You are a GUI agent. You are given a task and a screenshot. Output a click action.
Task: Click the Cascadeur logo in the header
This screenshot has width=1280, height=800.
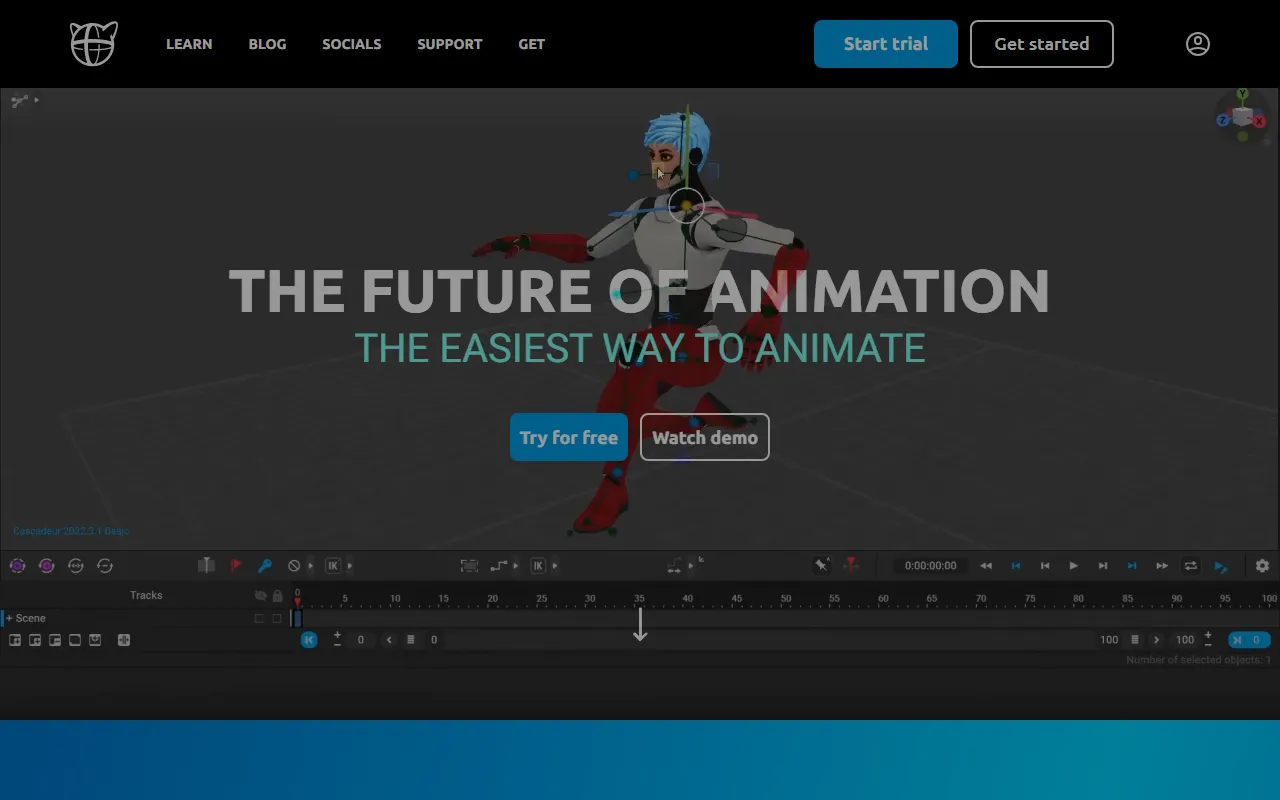pyautogui.click(x=93, y=44)
